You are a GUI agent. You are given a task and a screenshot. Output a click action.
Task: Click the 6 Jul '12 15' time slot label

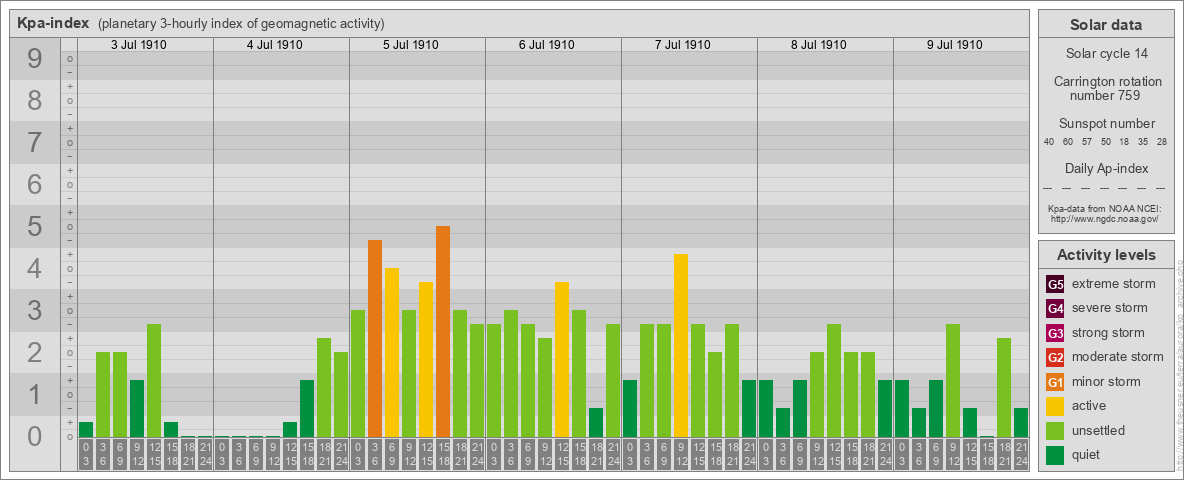point(562,454)
